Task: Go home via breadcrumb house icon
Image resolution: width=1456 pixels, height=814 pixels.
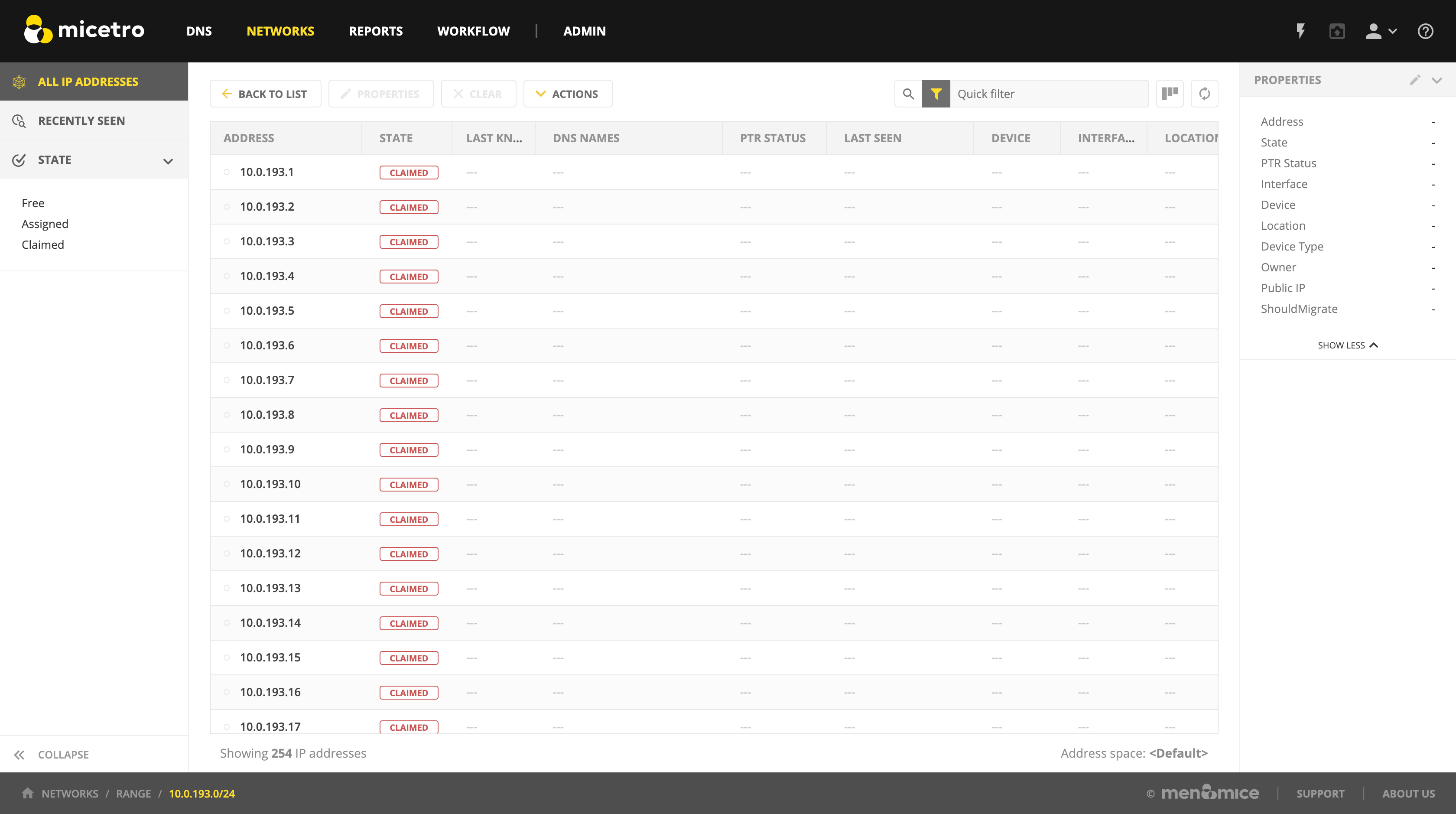Action: pyautogui.click(x=28, y=793)
